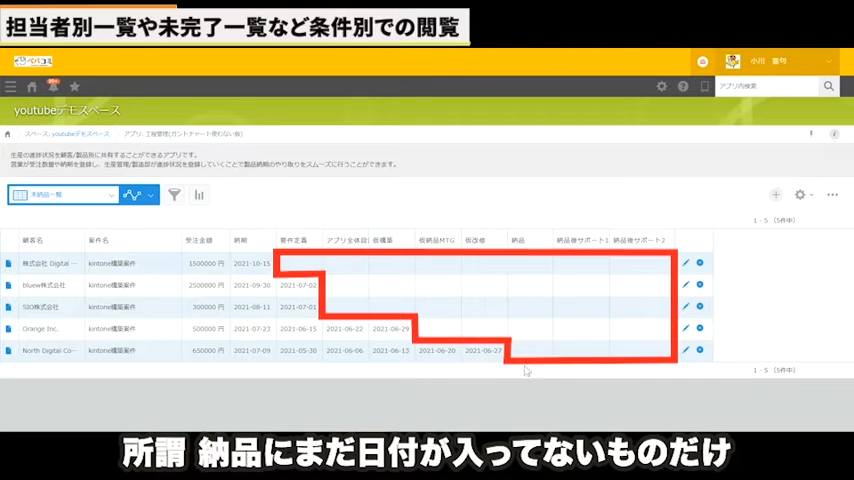The image size is (854, 480).
Task: Type in the アプリ内検索 search field
Action: [x=767, y=86]
